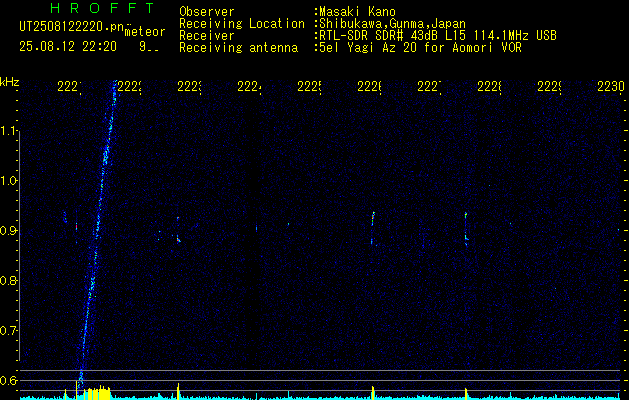Click the meteor echo before 2228
Viewport: 629px width, 400px height.
pyautogui.click(x=466, y=227)
